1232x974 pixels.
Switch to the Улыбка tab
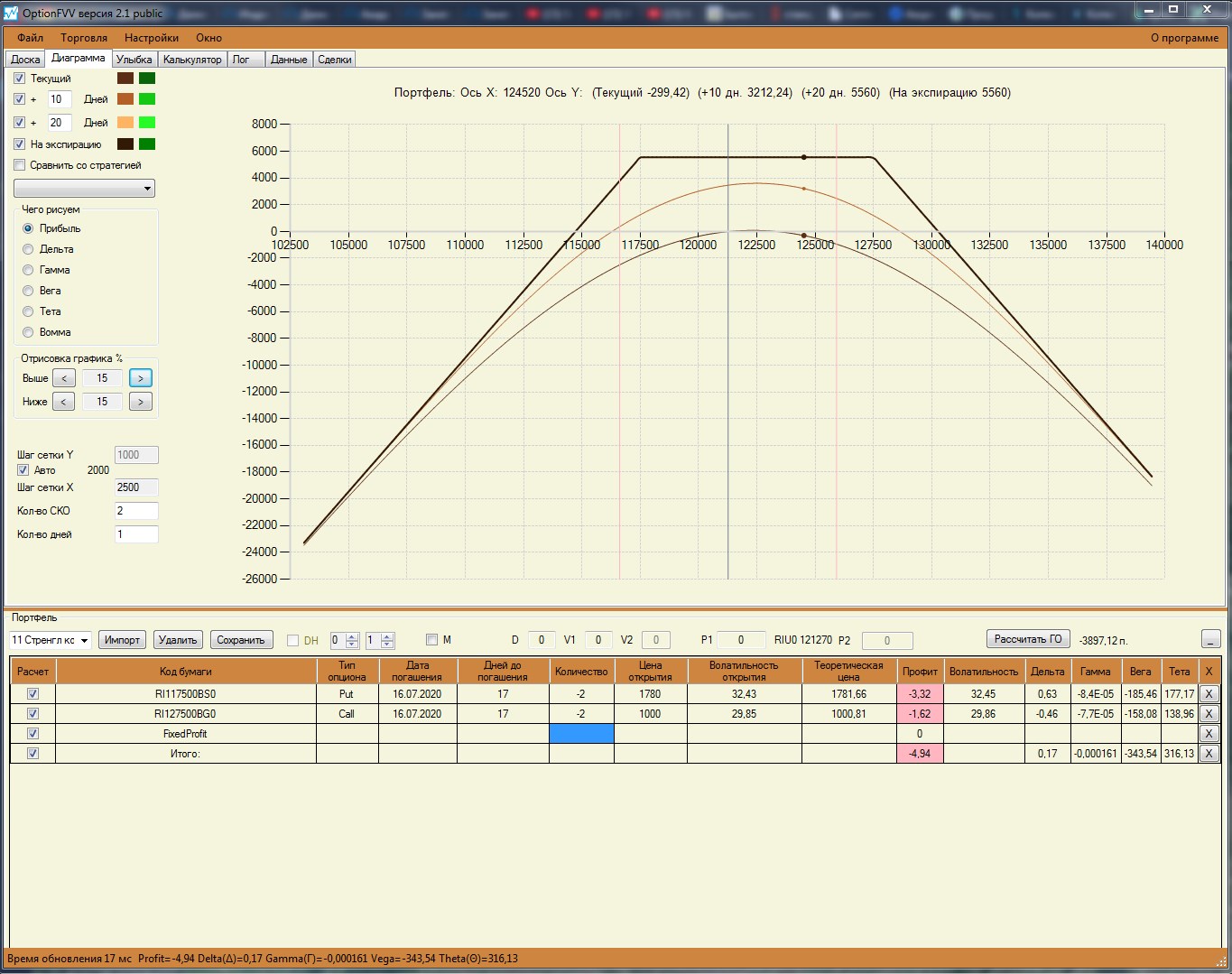point(134,60)
